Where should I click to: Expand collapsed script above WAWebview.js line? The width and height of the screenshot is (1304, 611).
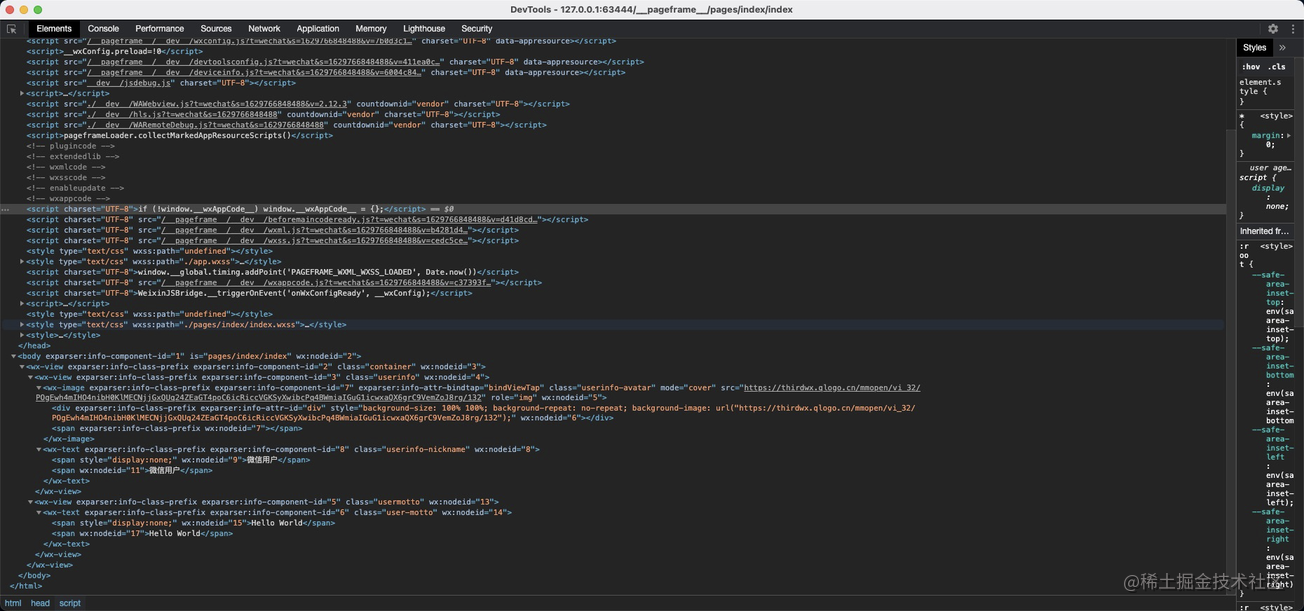coord(22,93)
